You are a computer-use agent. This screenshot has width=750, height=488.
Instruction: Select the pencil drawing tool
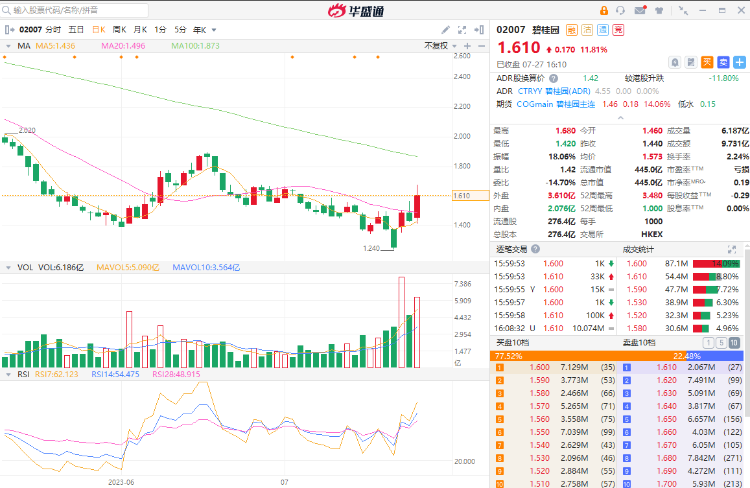pyautogui.click(x=445, y=30)
